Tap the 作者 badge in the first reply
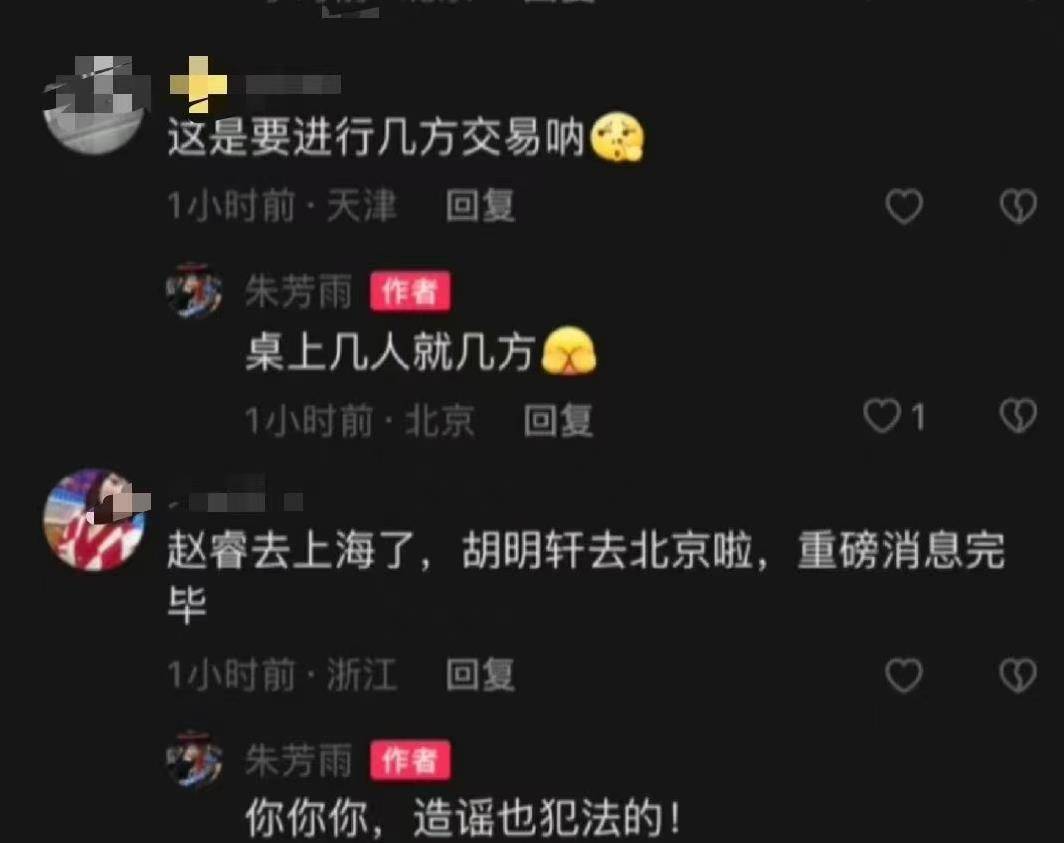 [x=410, y=291]
